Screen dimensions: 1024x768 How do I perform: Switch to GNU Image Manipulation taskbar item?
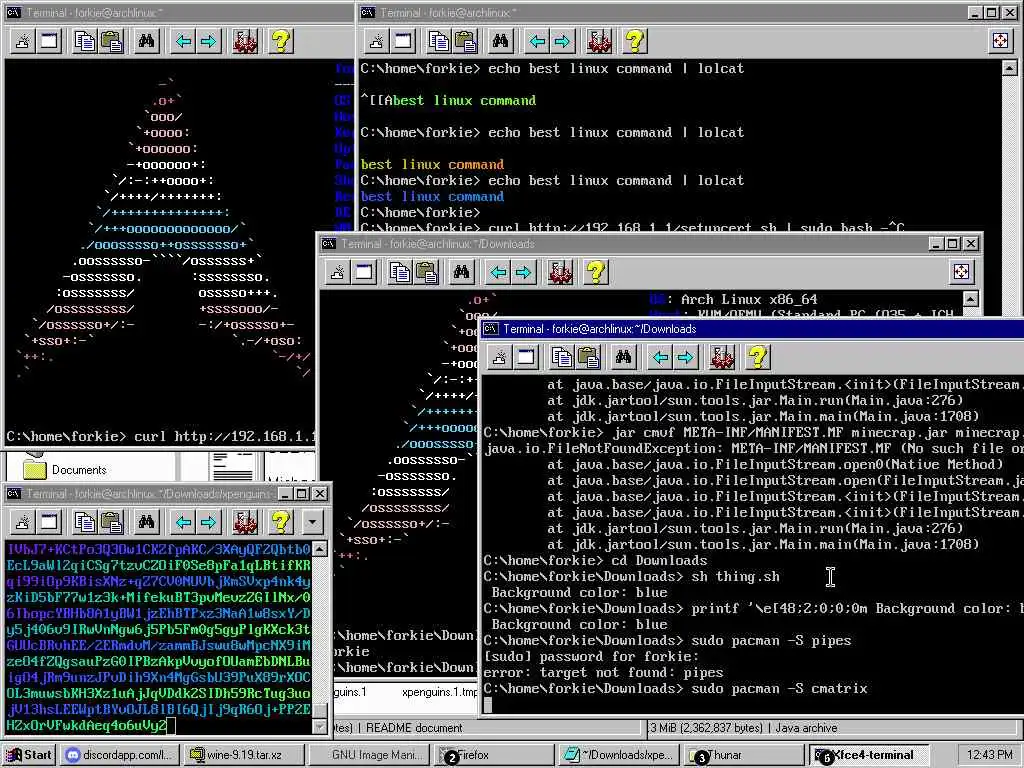click(369, 755)
